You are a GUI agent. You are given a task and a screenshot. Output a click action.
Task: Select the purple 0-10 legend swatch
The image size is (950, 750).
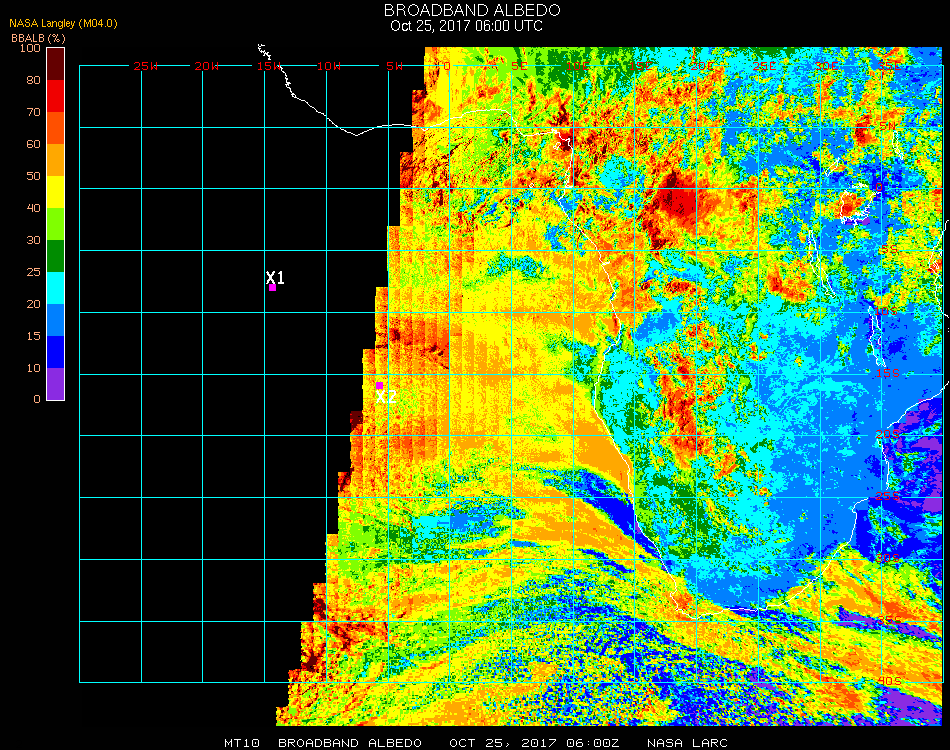[56, 384]
